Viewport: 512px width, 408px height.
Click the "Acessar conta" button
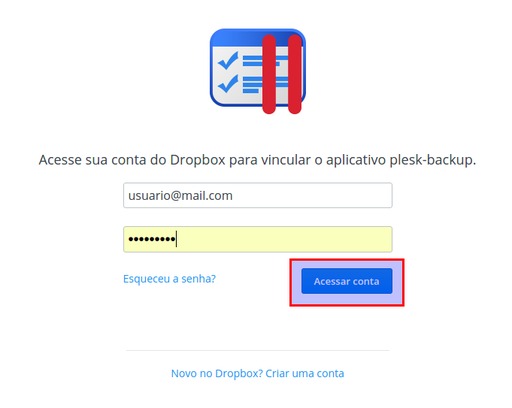(x=347, y=281)
